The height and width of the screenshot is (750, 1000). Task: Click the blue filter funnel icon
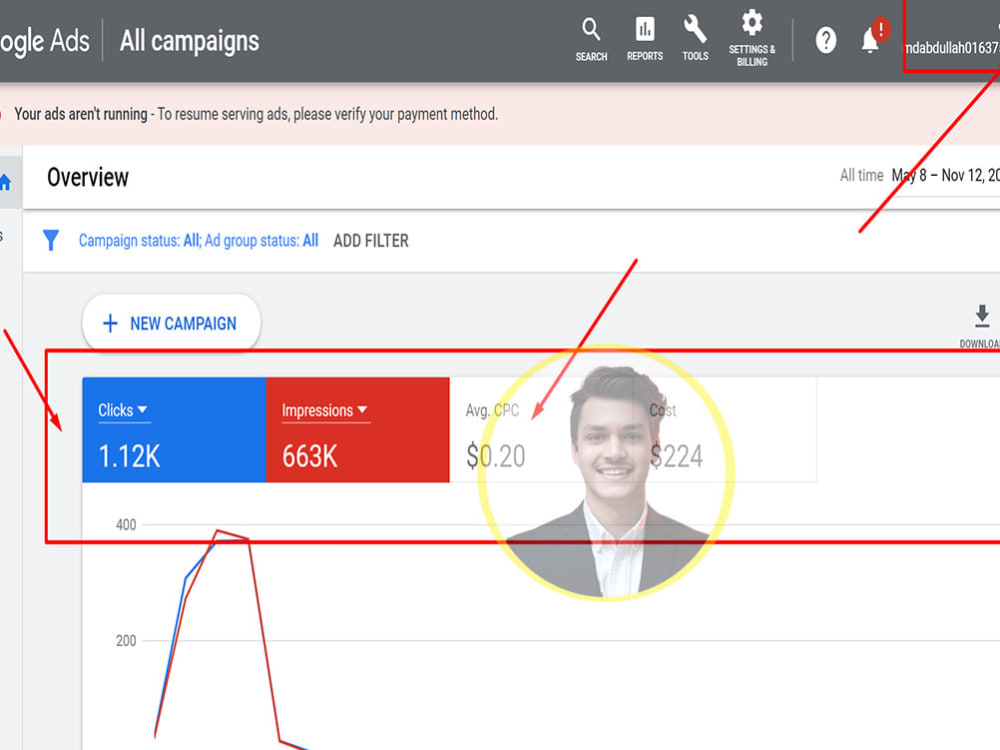(51, 240)
